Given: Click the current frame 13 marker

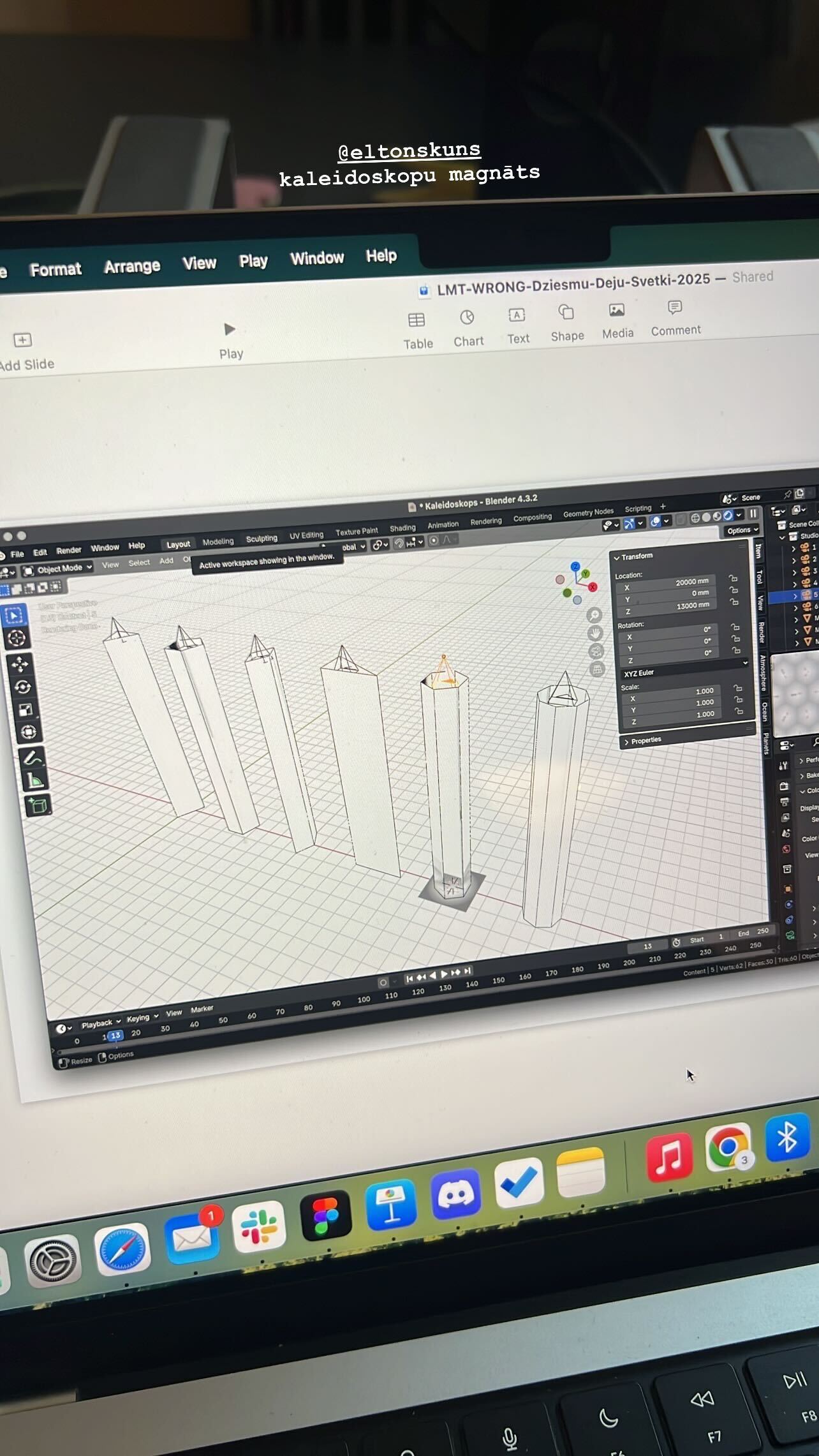Looking at the screenshot, I should 115,1036.
